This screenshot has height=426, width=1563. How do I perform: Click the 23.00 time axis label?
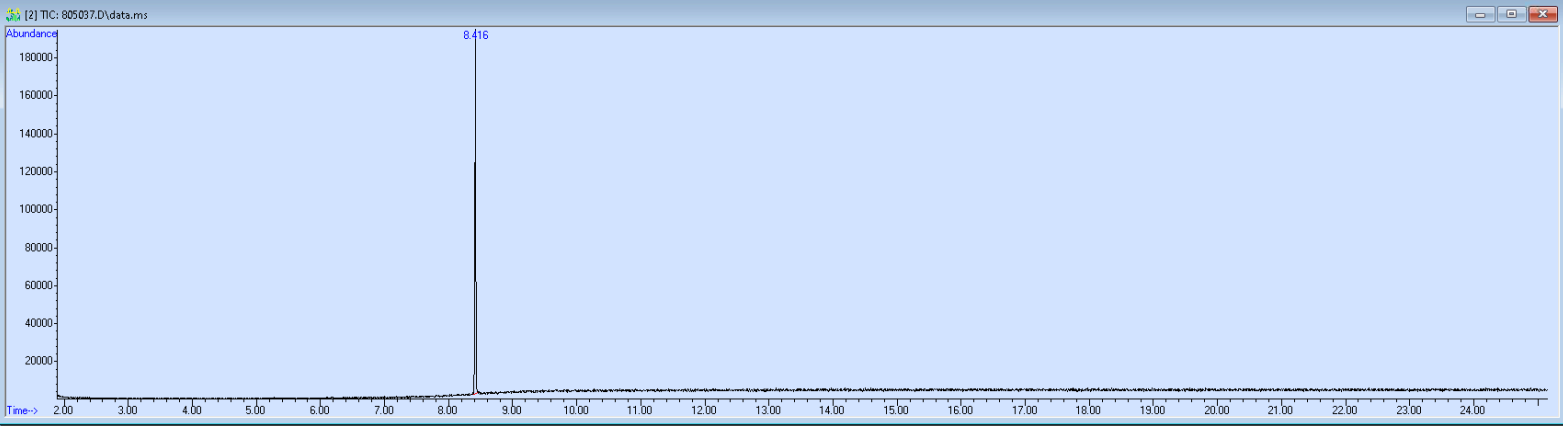[1408, 410]
